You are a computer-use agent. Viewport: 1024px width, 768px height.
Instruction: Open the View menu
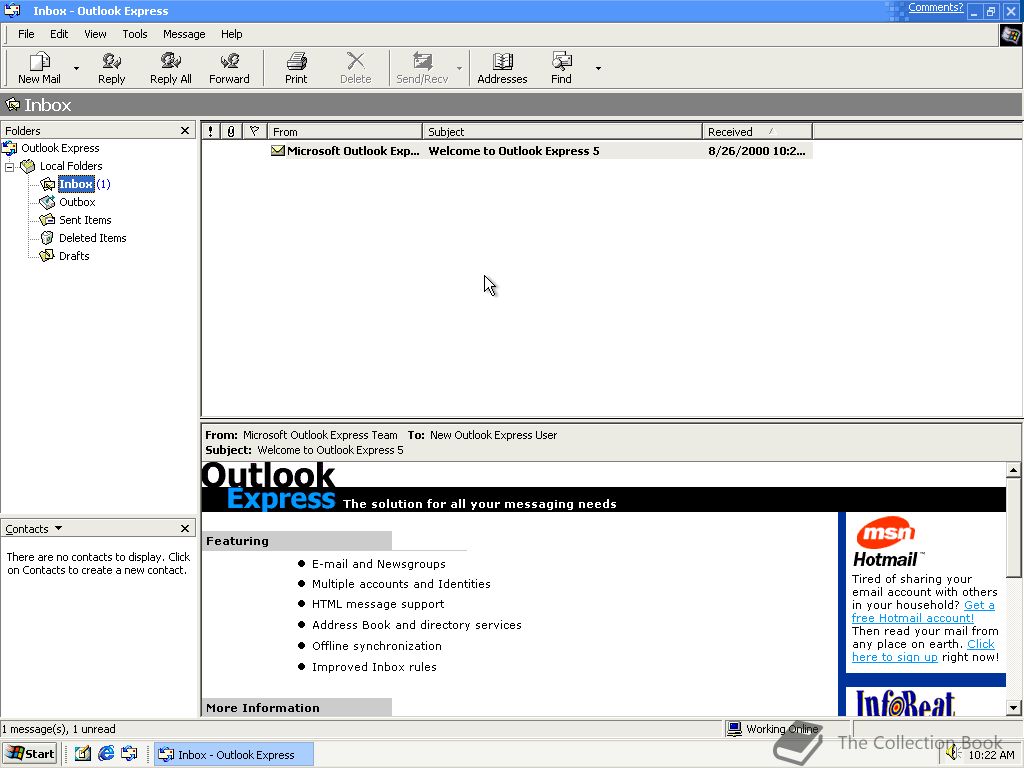(95, 34)
